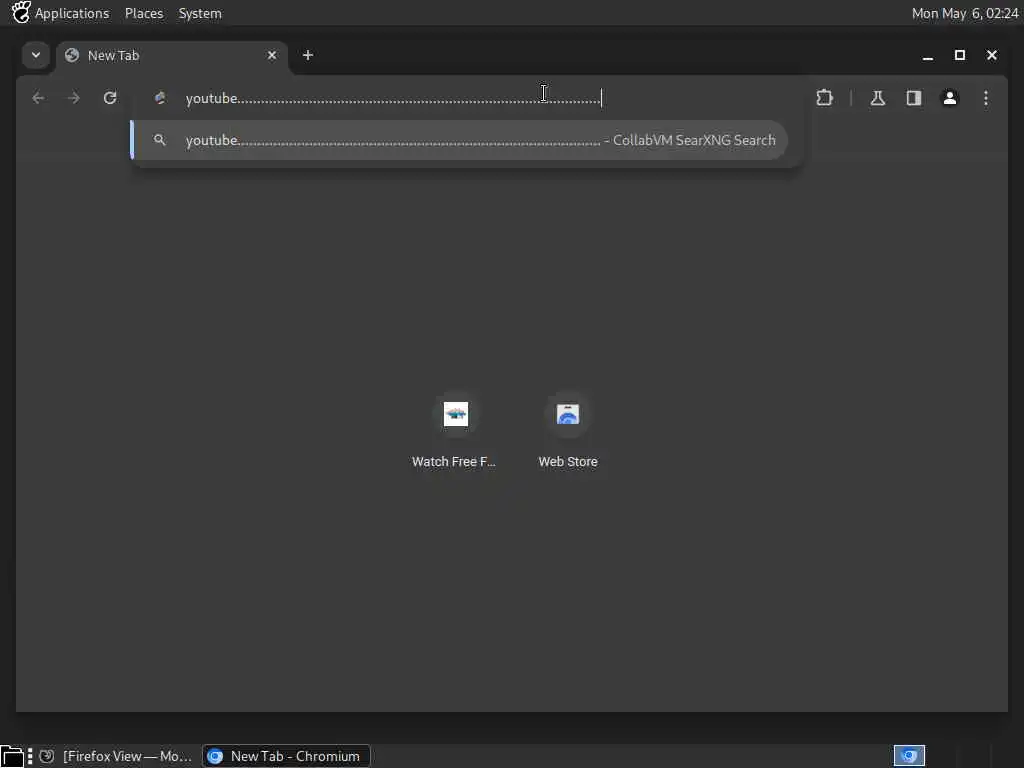
Task: Close the New Tab tab
Action: coord(272,56)
